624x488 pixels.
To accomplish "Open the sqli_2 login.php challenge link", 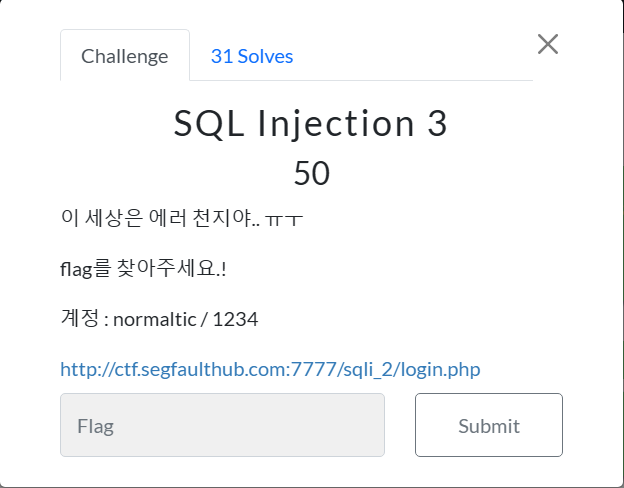I will click(x=270, y=369).
